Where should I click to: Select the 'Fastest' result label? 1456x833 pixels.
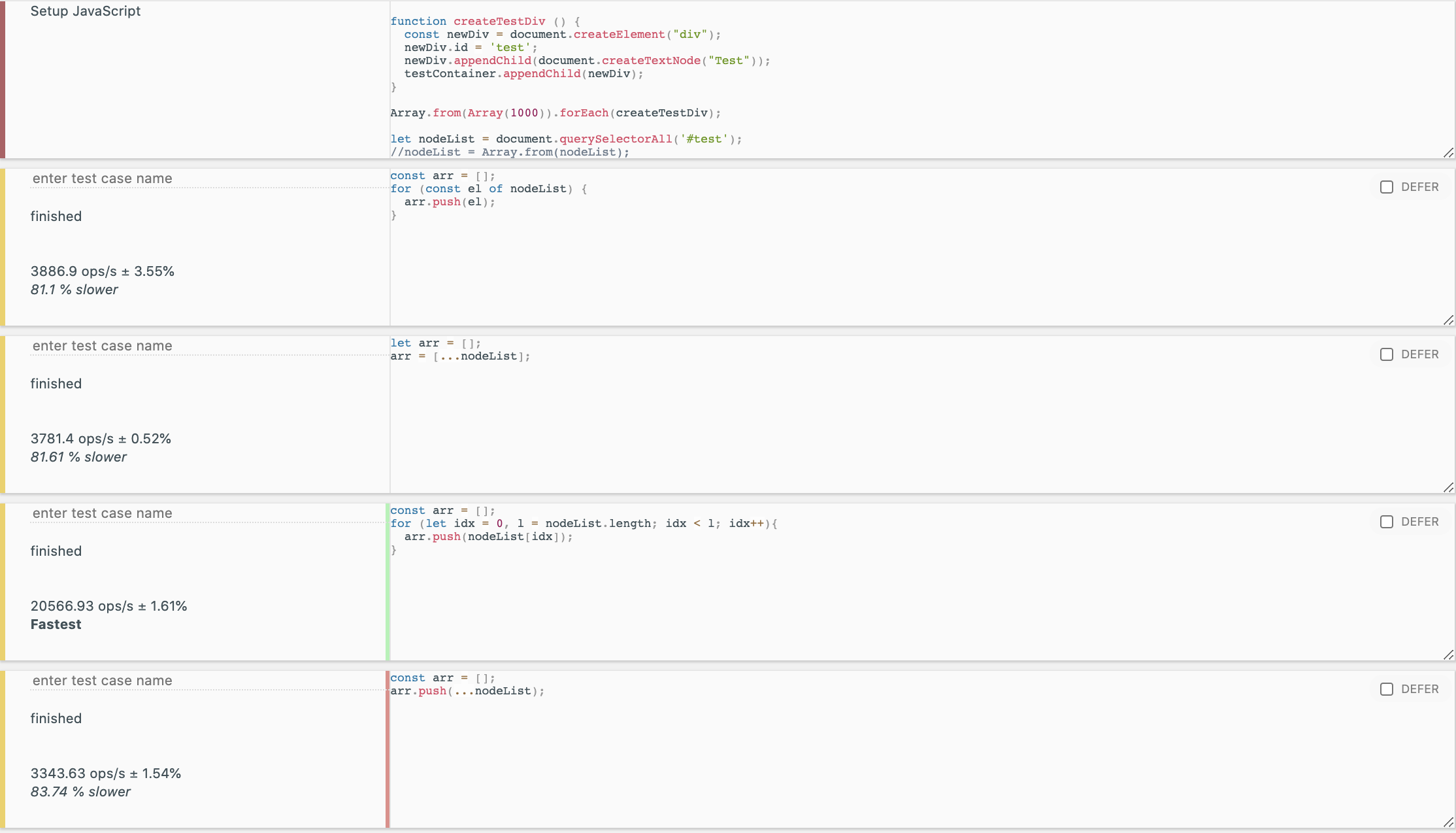(x=56, y=624)
